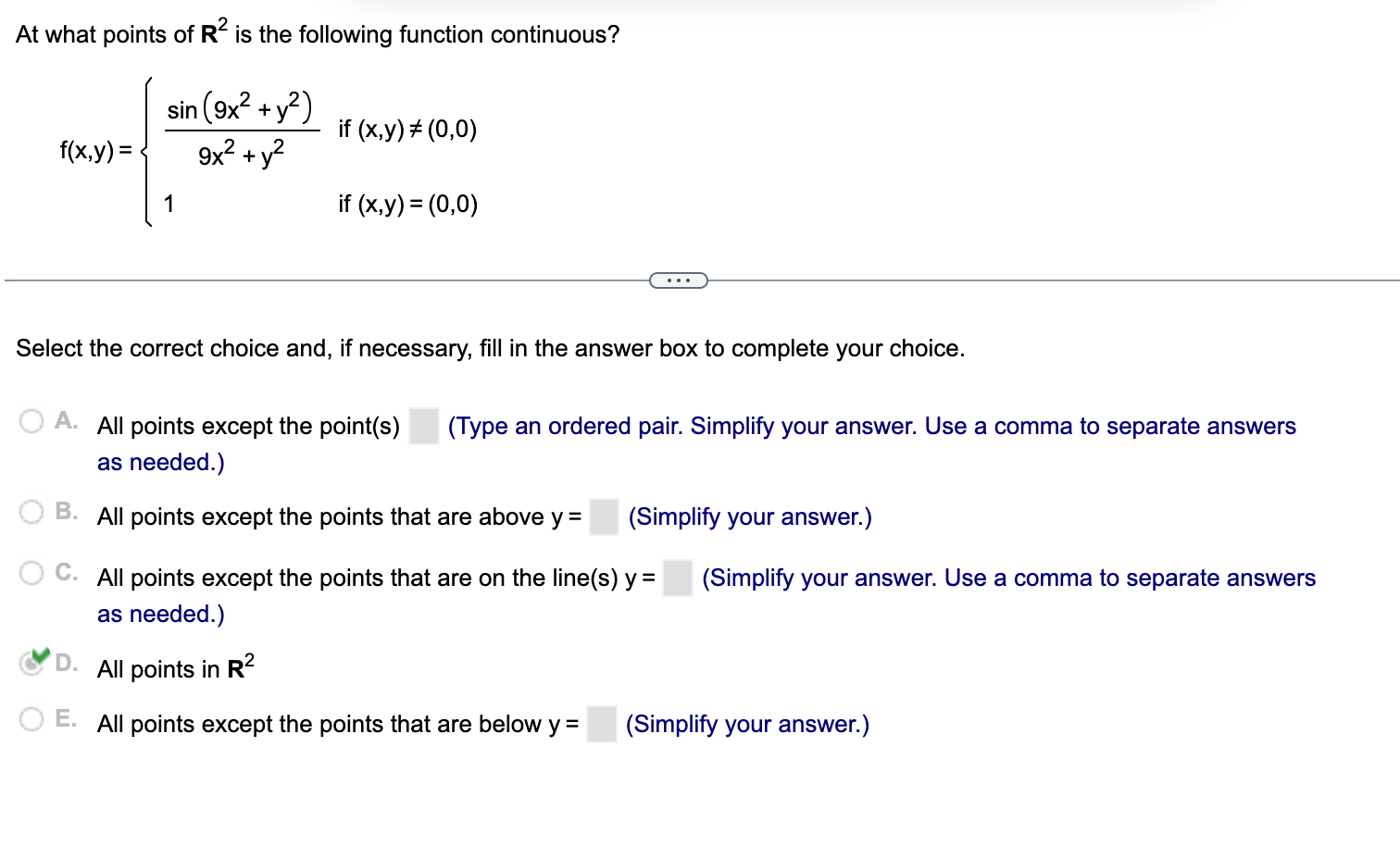The height and width of the screenshot is (846, 1400).
Task: Click the label E next to its radio
Action: click(x=65, y=716)
